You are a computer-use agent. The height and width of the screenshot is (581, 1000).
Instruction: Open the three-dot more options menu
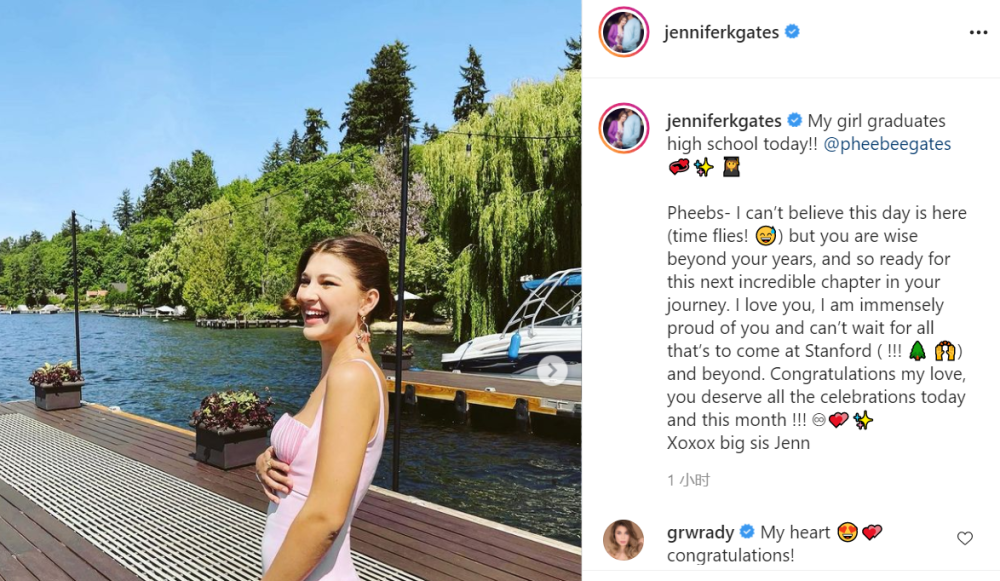coord(978,33)
